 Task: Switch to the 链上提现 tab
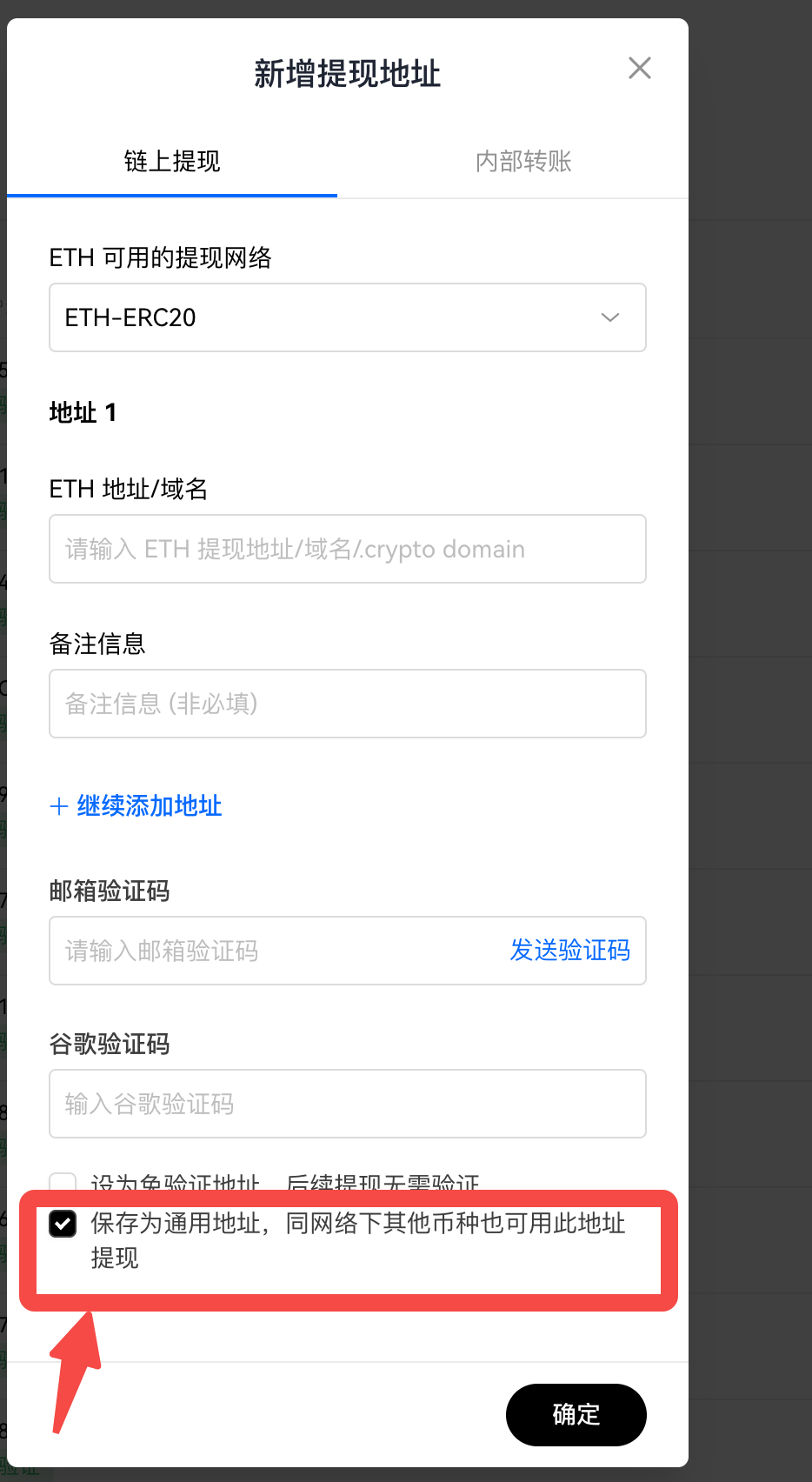pyautogui.click(x=172, y=162)
